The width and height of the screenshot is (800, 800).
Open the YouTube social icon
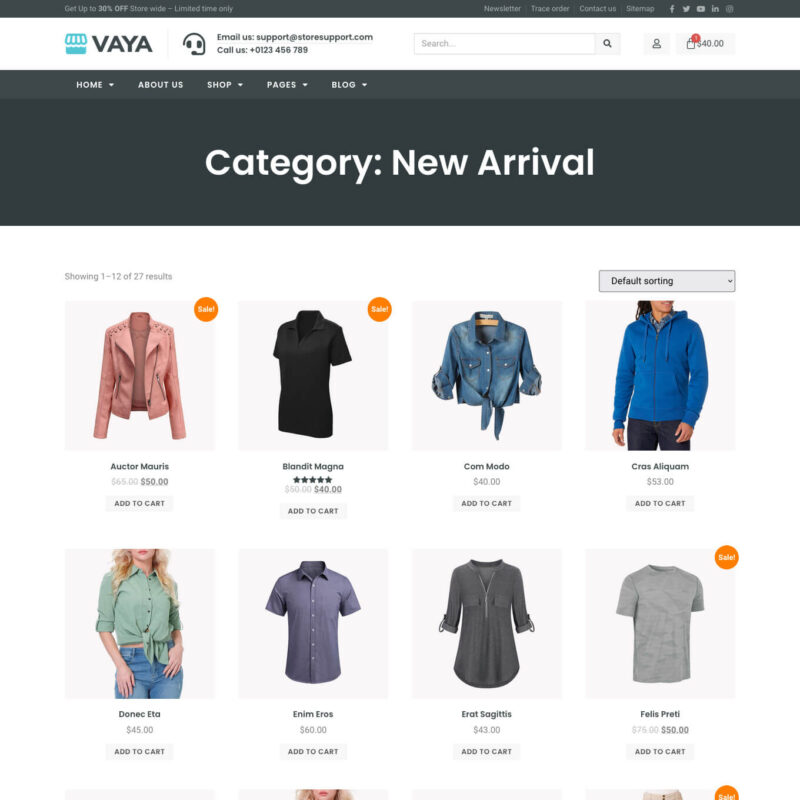pos(701,9)
